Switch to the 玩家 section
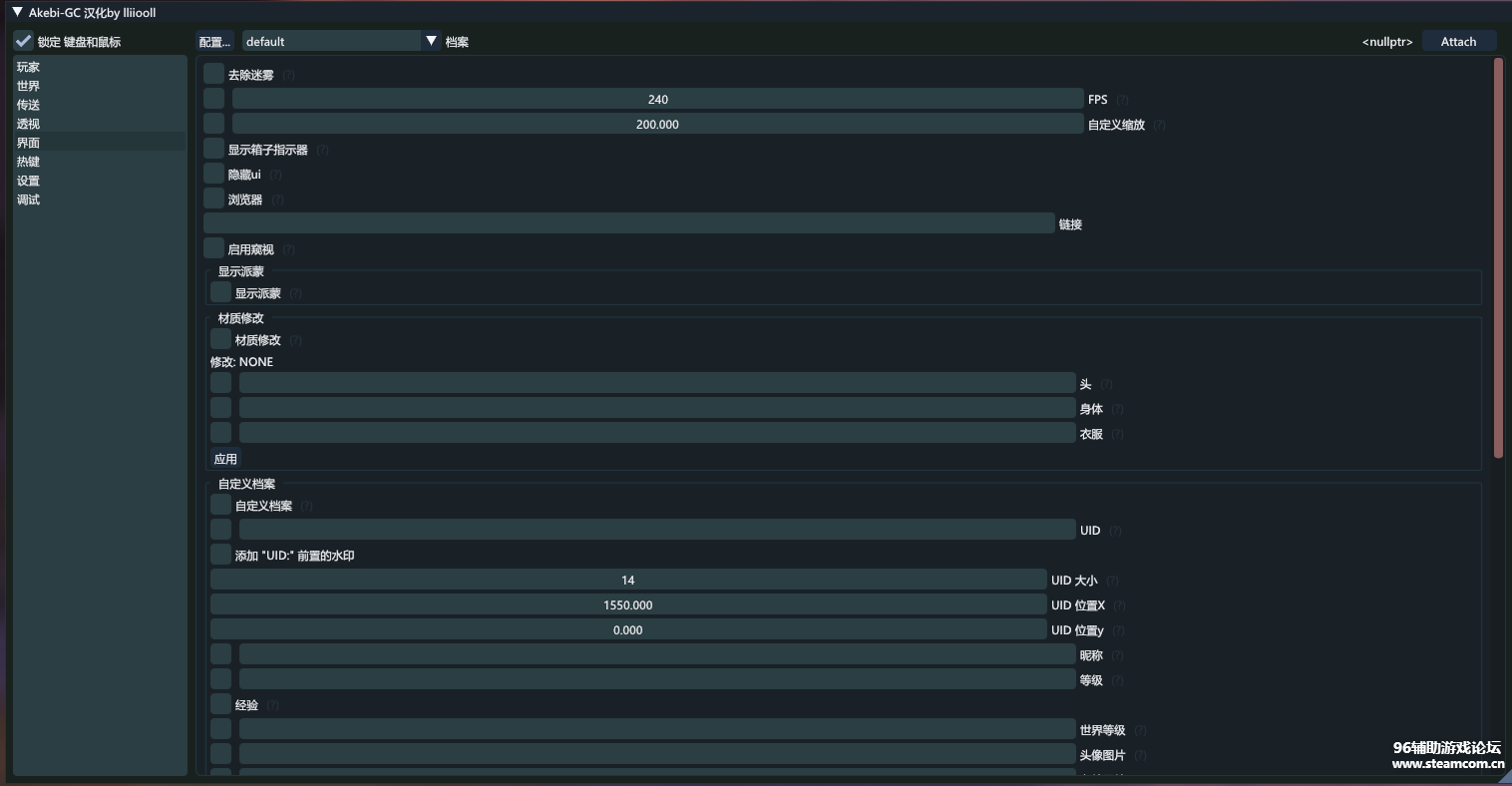The image size is (1512, 786). point(29,67)
